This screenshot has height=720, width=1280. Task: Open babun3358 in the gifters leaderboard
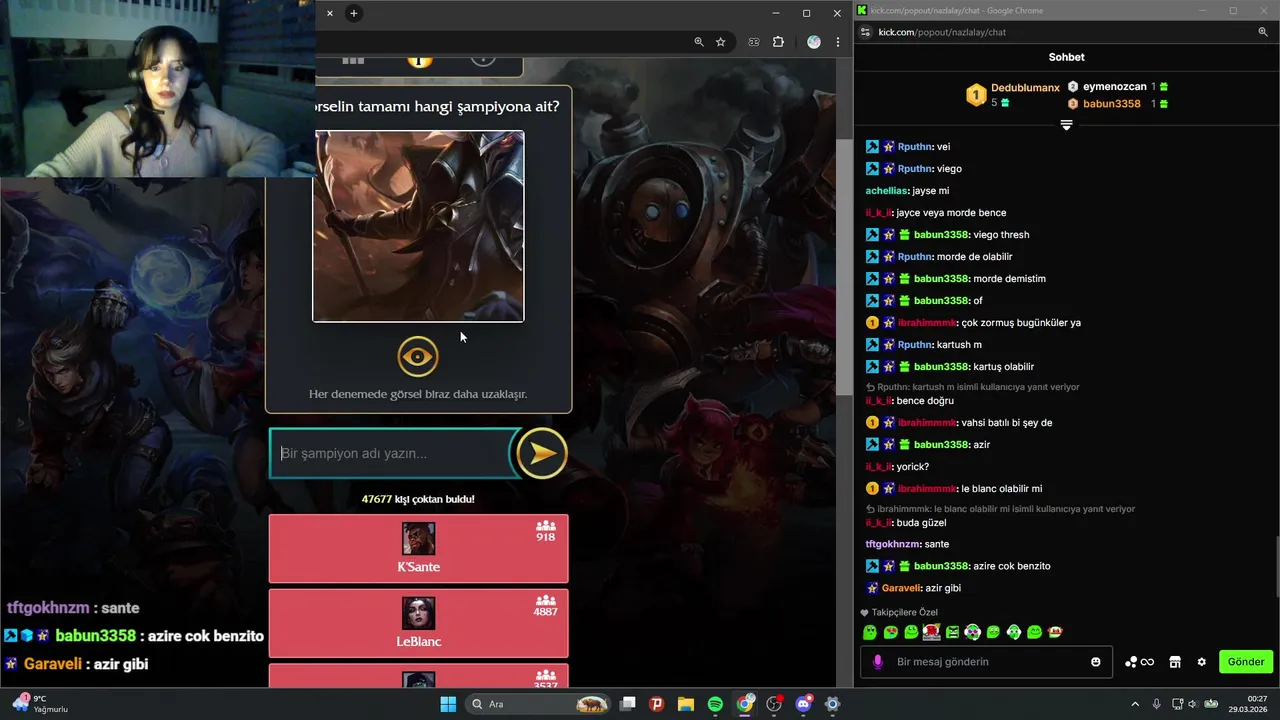1118,104
